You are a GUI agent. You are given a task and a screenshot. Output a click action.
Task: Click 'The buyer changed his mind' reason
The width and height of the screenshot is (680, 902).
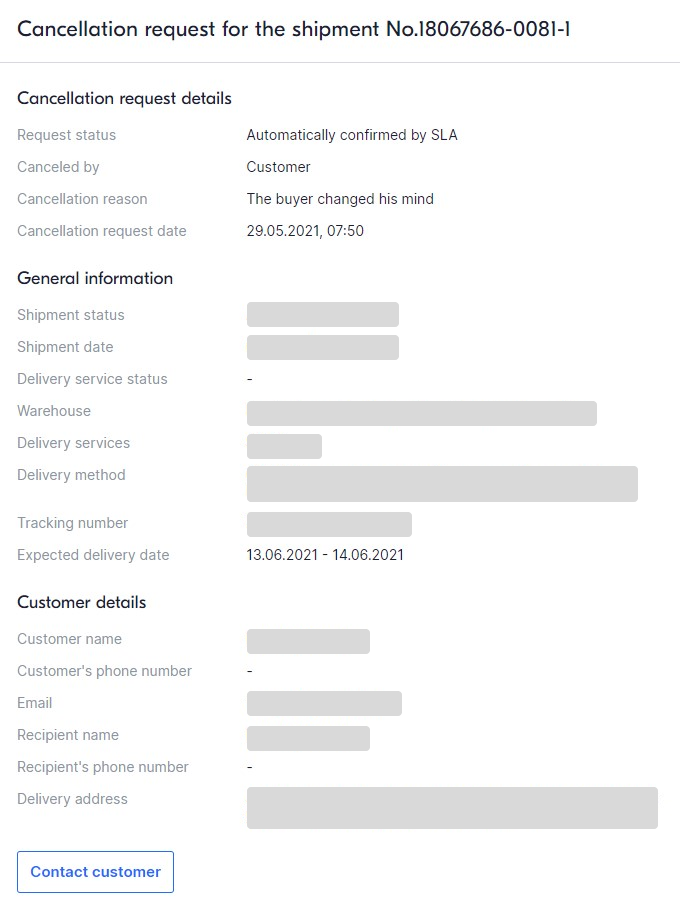click(340, 199)
